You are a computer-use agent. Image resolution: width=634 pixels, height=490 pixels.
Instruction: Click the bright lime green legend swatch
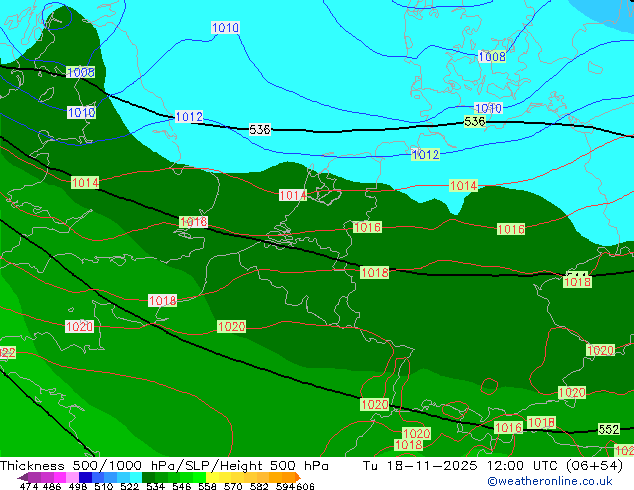(199, 477)
